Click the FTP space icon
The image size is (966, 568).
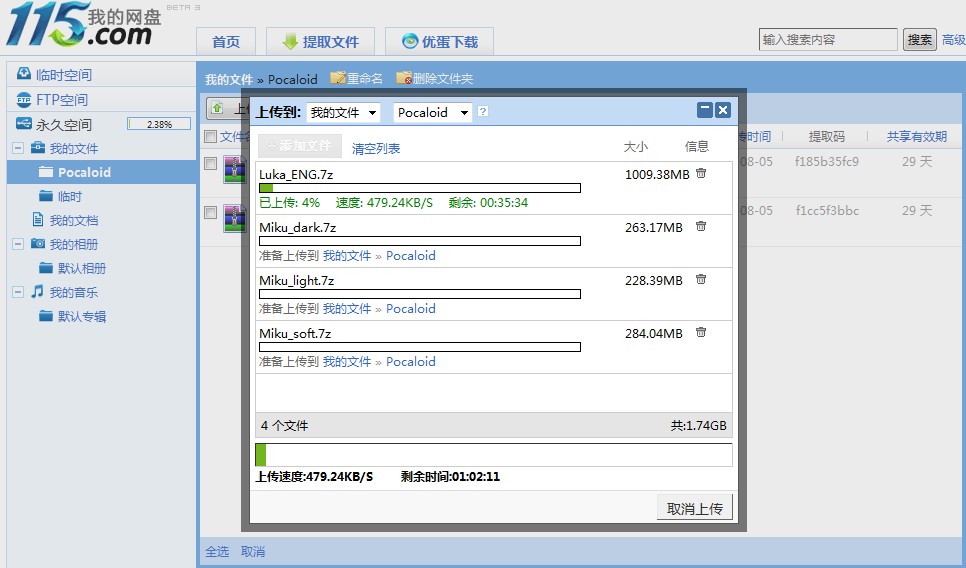pyautogui.click(x=23, y=99)
